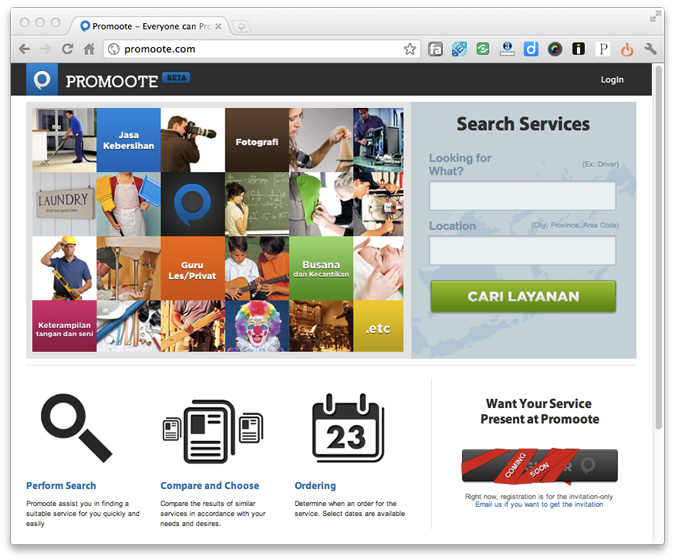Enter fullscreen with top-right arrows icon
Viewport: 675px width, 560px height.
coord(655,17)
